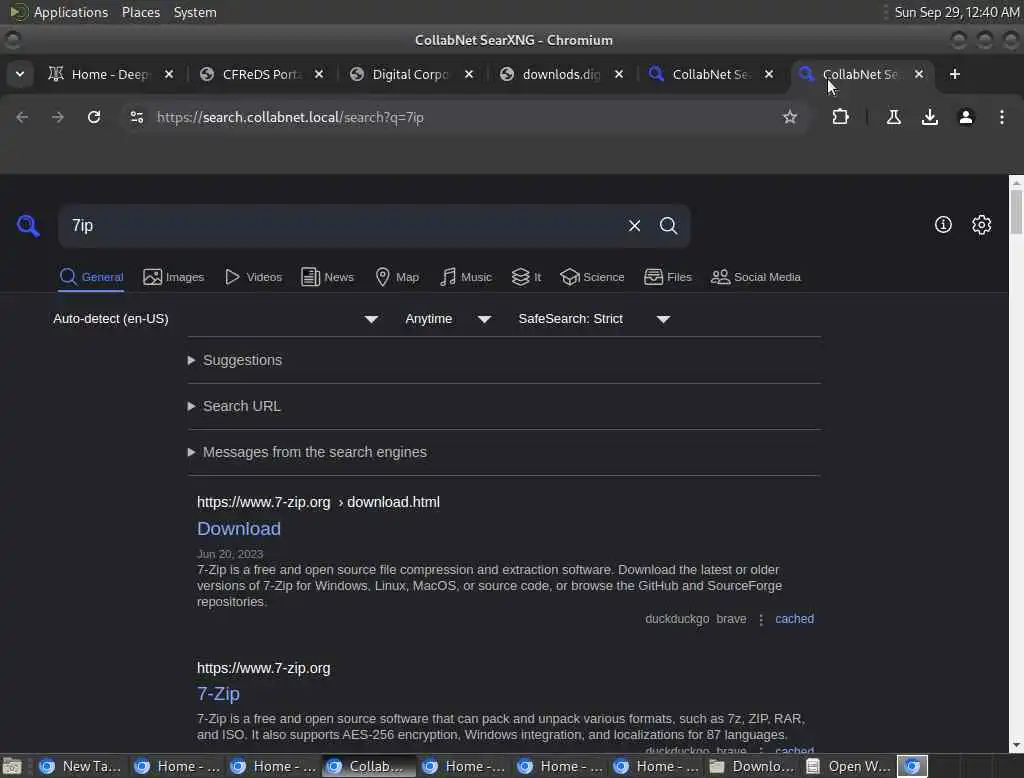The height and width of the screenshot is (778, 1024).
Task: Select the News search category
Action: click(327, 277)
